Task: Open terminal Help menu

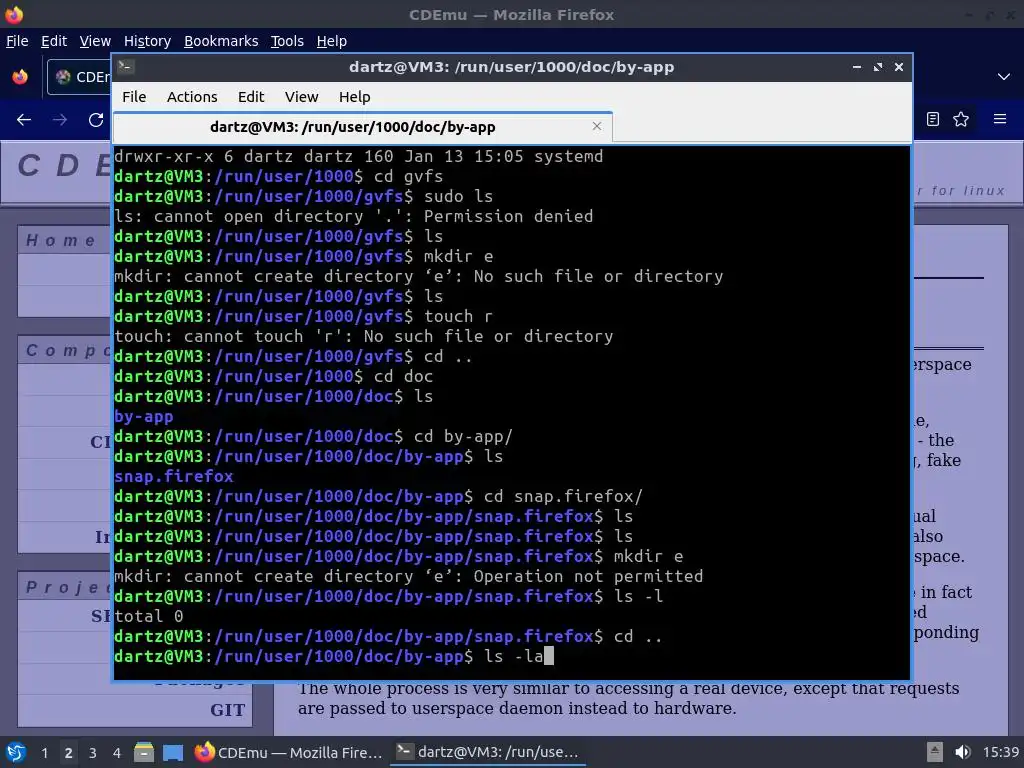Action: [355, 97]
